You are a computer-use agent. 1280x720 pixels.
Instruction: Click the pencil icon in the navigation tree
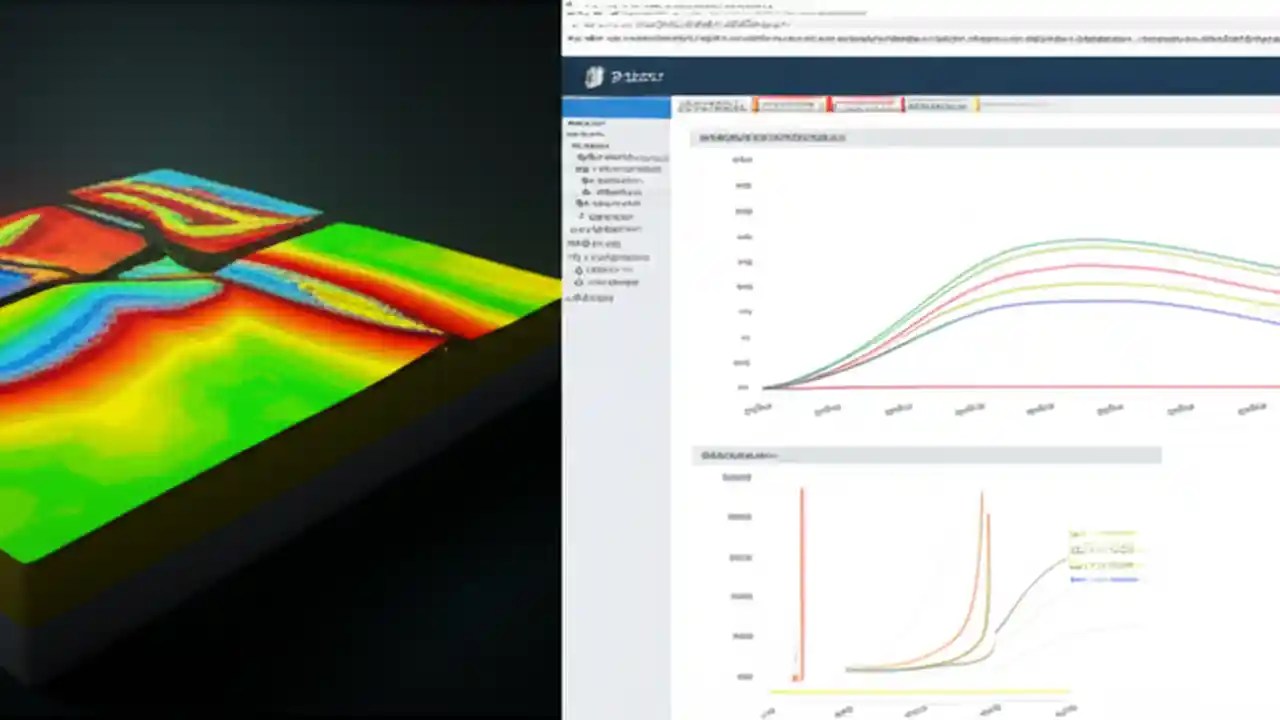tap(582, 216)
